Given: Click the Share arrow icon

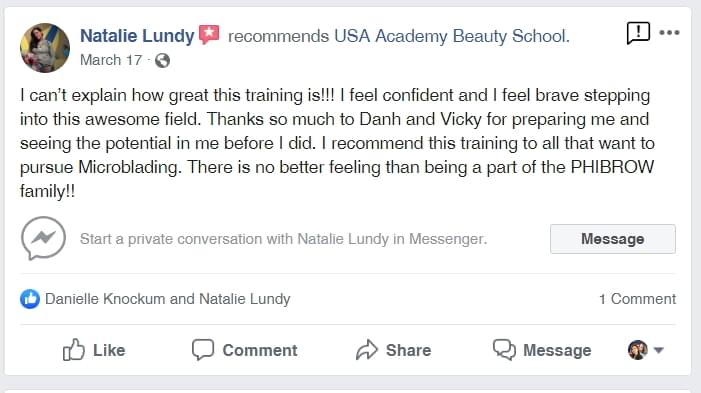Looking at the screenshot, I should tap(367, 350).
